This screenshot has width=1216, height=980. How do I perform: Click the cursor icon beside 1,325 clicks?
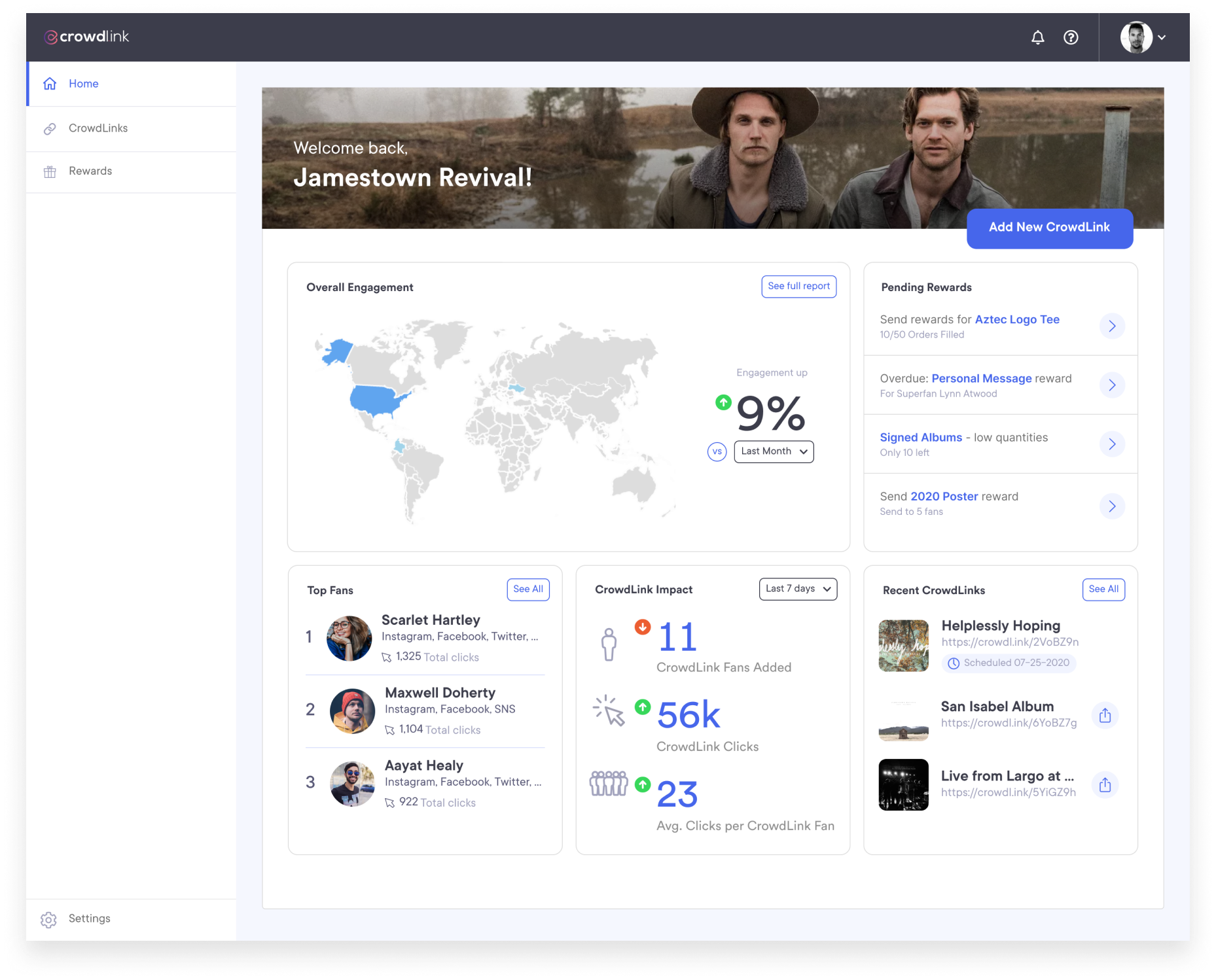pos(387,657)
